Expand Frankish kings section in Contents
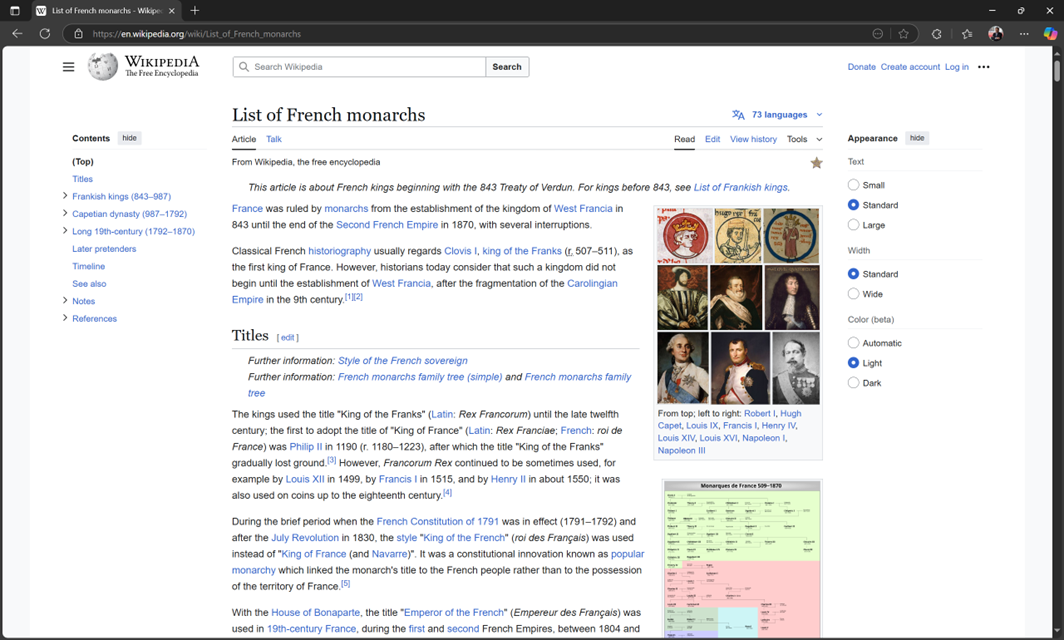 coord(64,196)
